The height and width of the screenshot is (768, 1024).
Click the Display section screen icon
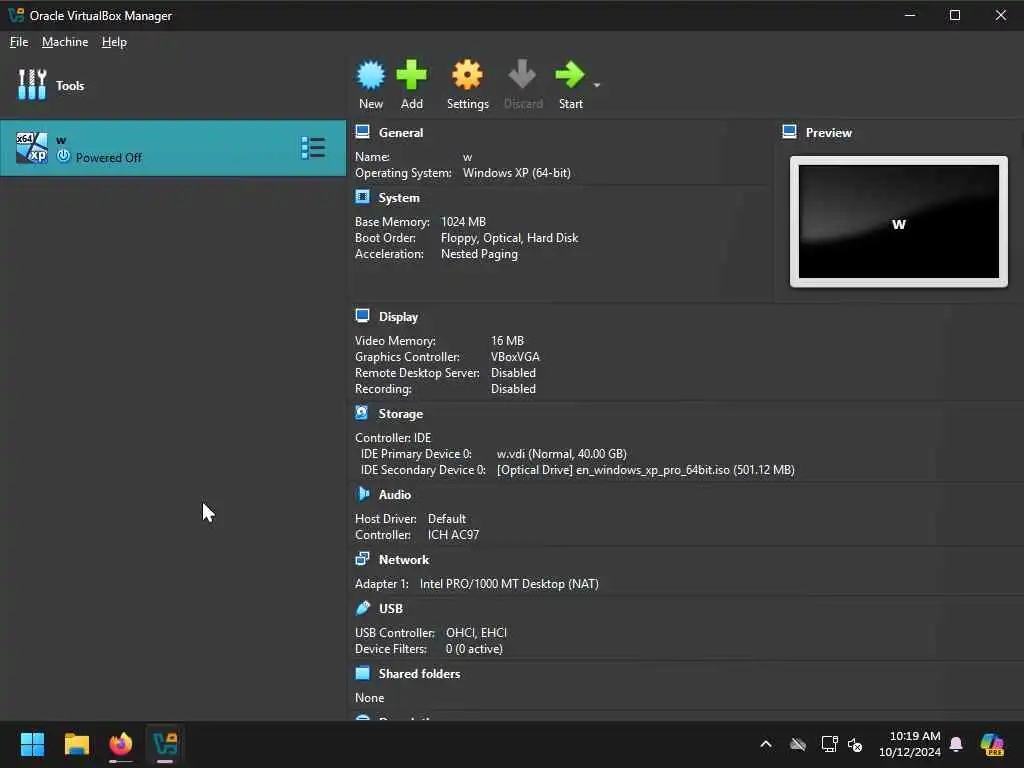[362, 316]
